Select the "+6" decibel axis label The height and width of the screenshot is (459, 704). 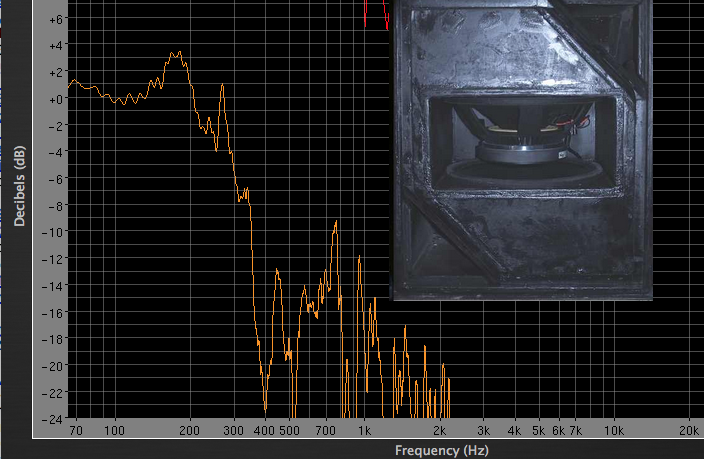pos(56,19)
